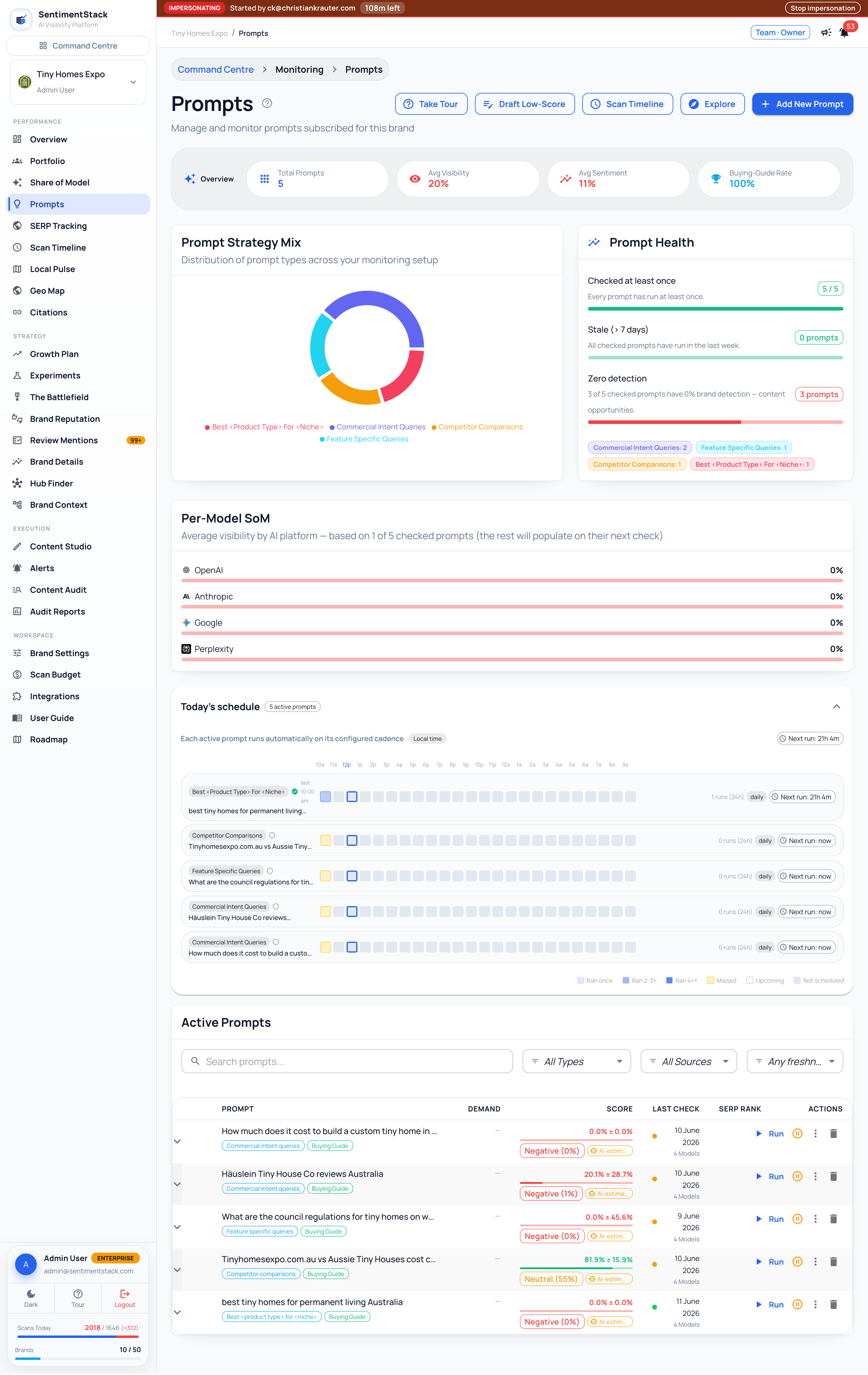This screenshot has width=868, height=1375.
Task: Open more actions for 'How much does it cost' prompt
Action: pos(815,1133)
